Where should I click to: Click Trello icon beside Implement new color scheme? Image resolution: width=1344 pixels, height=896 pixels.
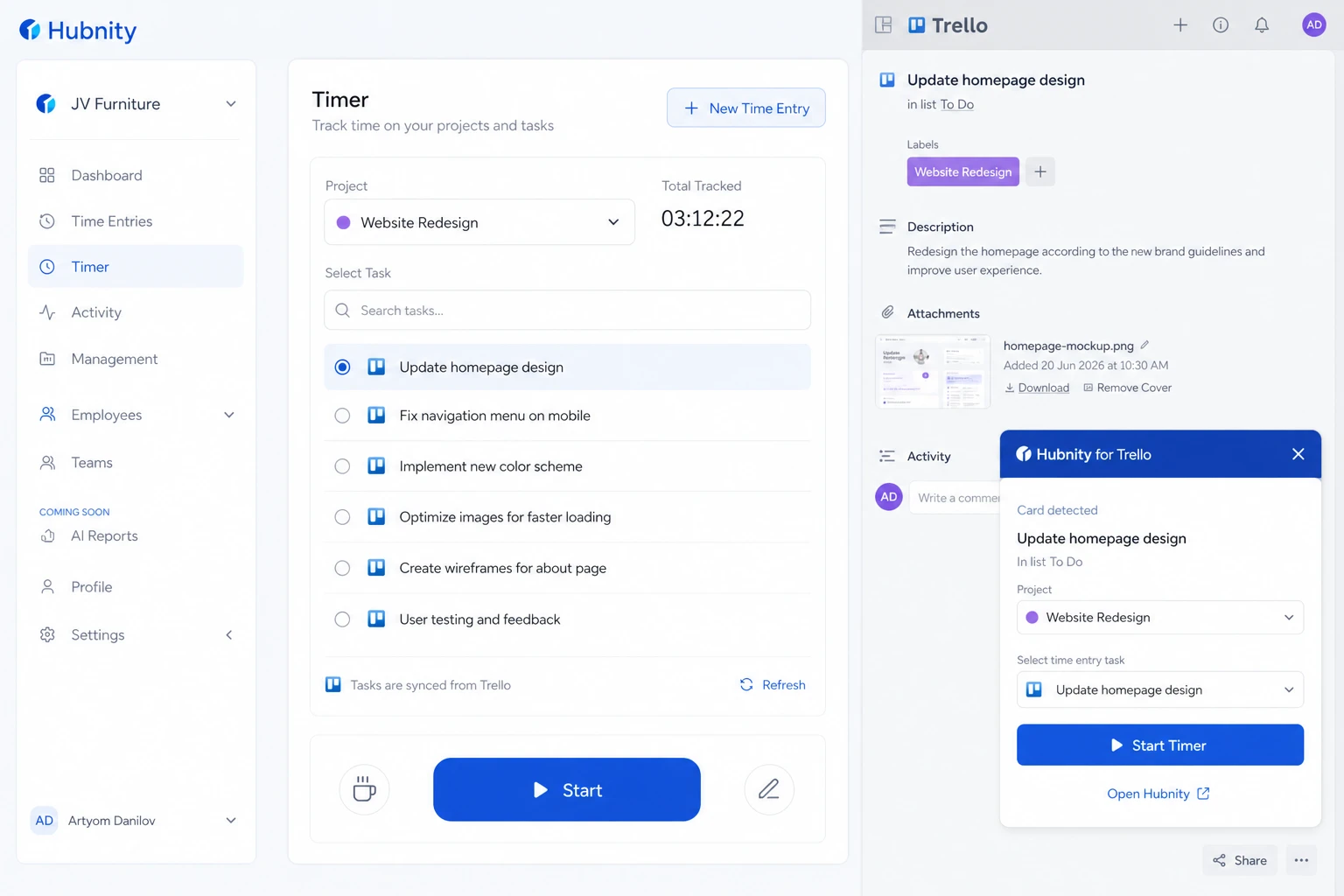pos(376,466)
